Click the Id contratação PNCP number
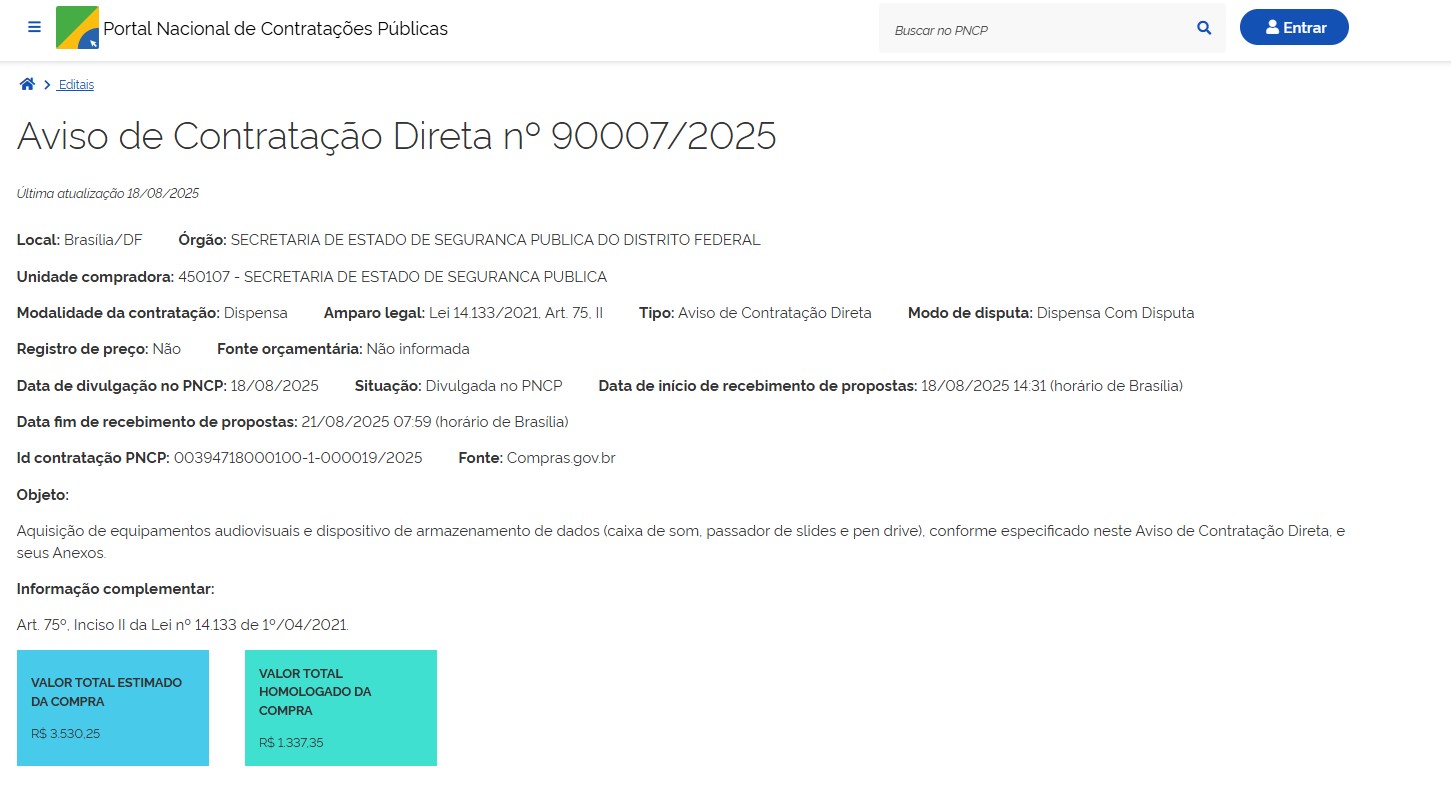This screenshot has width=1451, height=800. (298, 458)
